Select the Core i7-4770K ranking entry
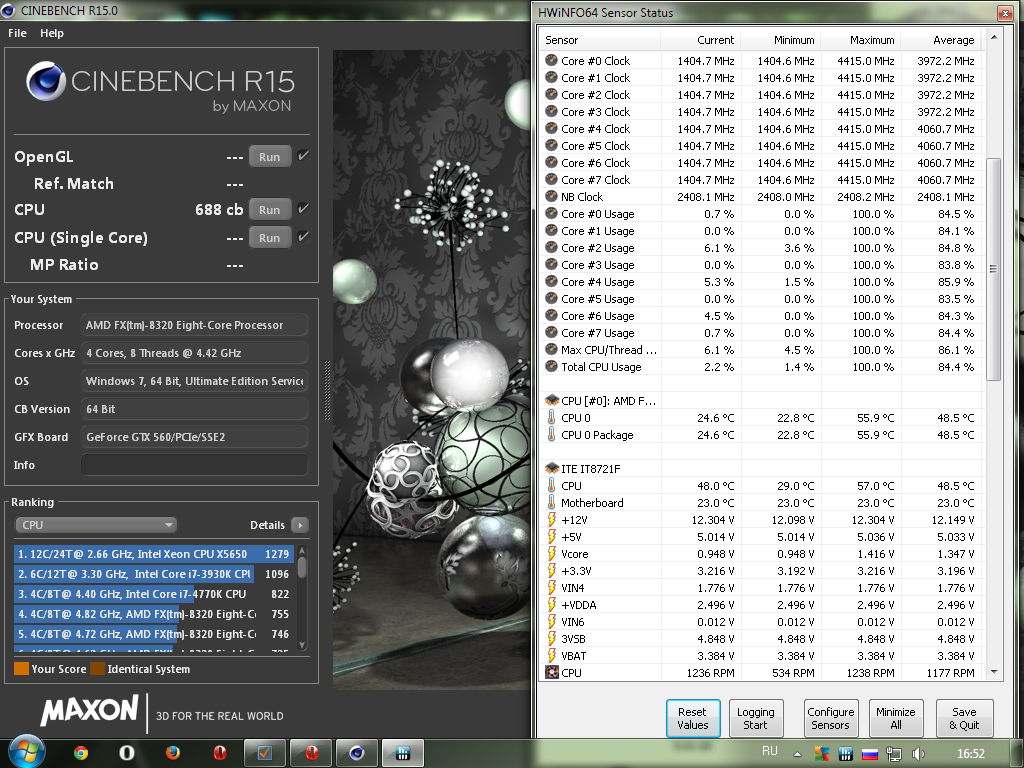The width and height of the screenshot is (1024, 768). (x=153, y=594)
